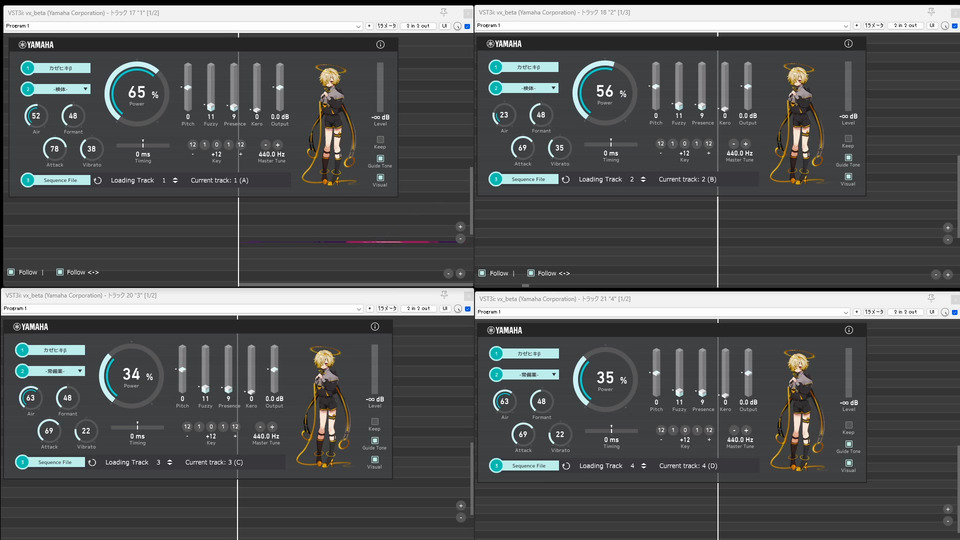Reload the sequence file for Current track 1 (A)

(x=97, y=181)
